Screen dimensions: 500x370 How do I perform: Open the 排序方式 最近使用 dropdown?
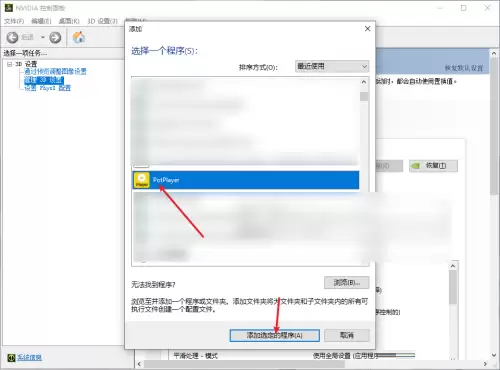[x=332, y=66]
